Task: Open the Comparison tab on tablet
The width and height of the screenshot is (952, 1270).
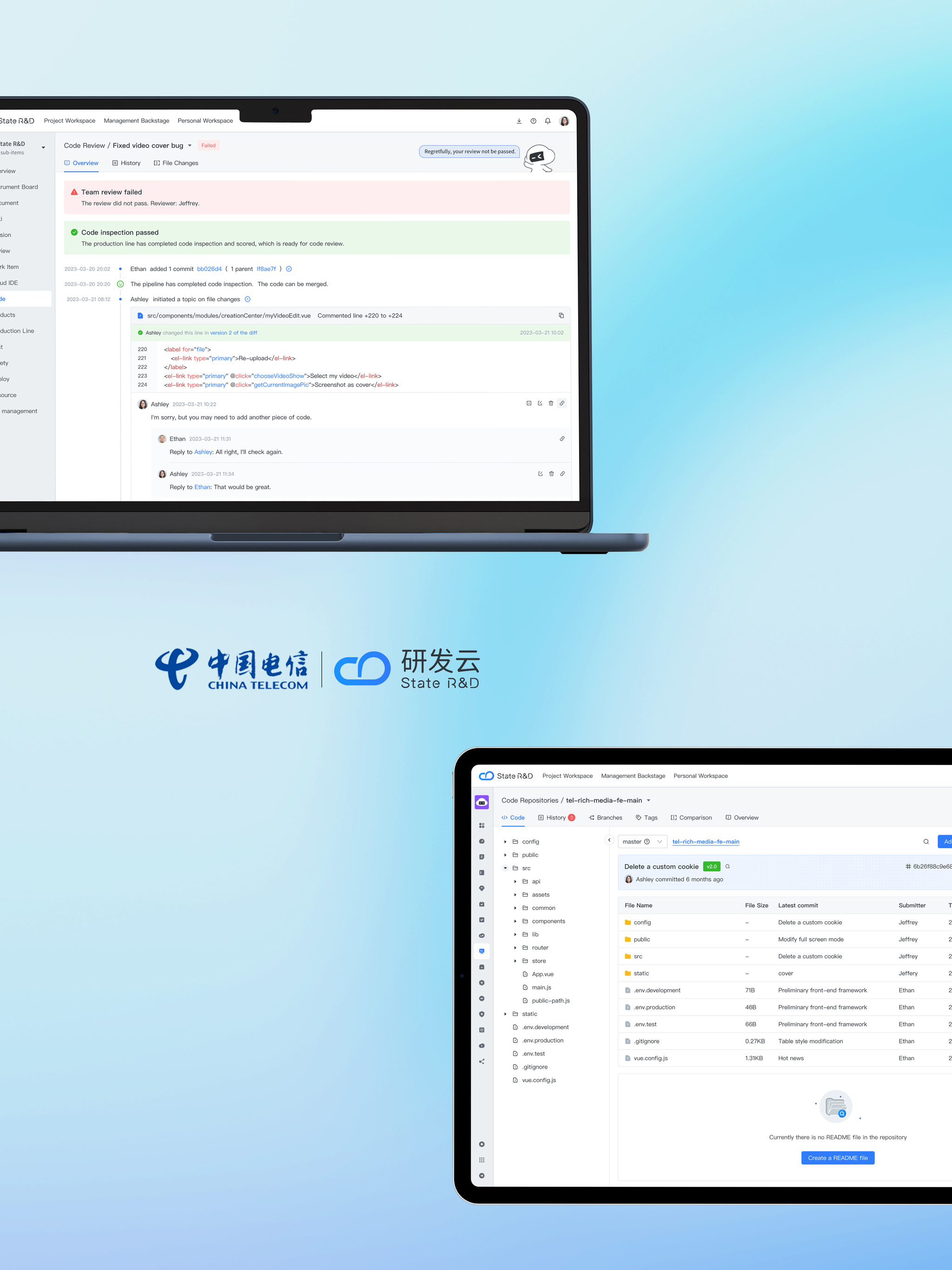Action: tap(691, 818)
